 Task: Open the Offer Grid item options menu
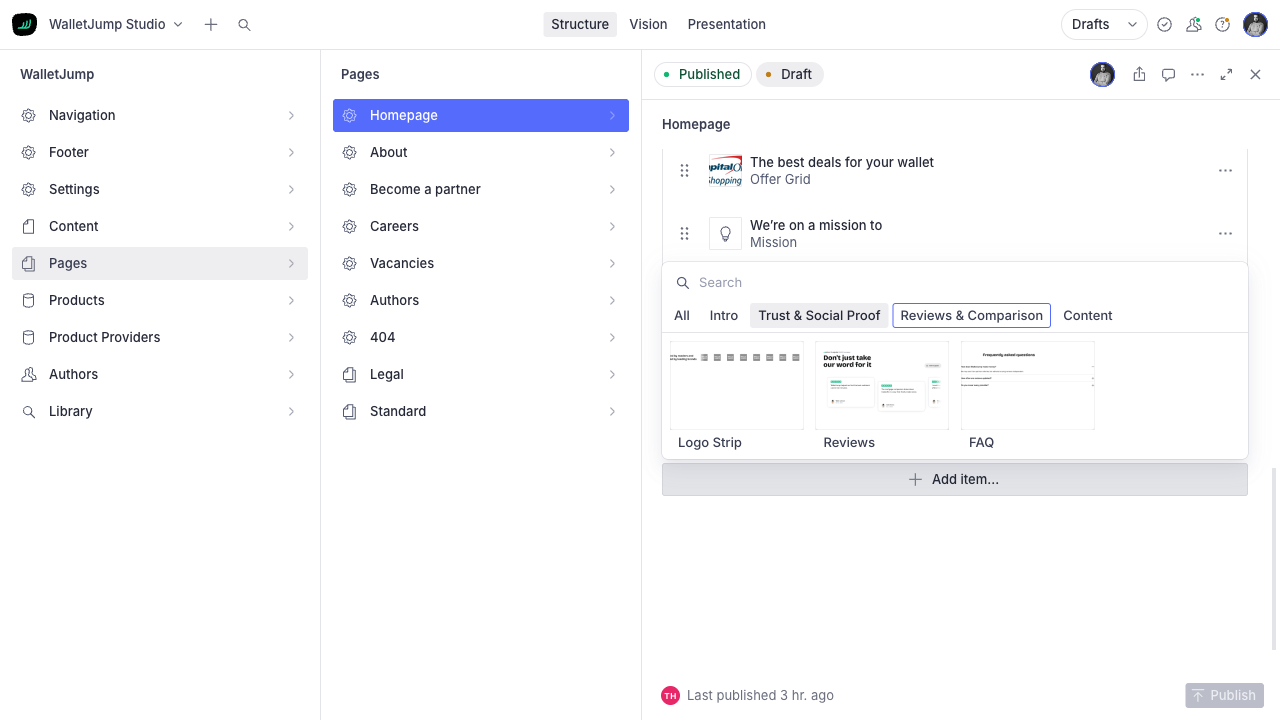coord(1225,170)
